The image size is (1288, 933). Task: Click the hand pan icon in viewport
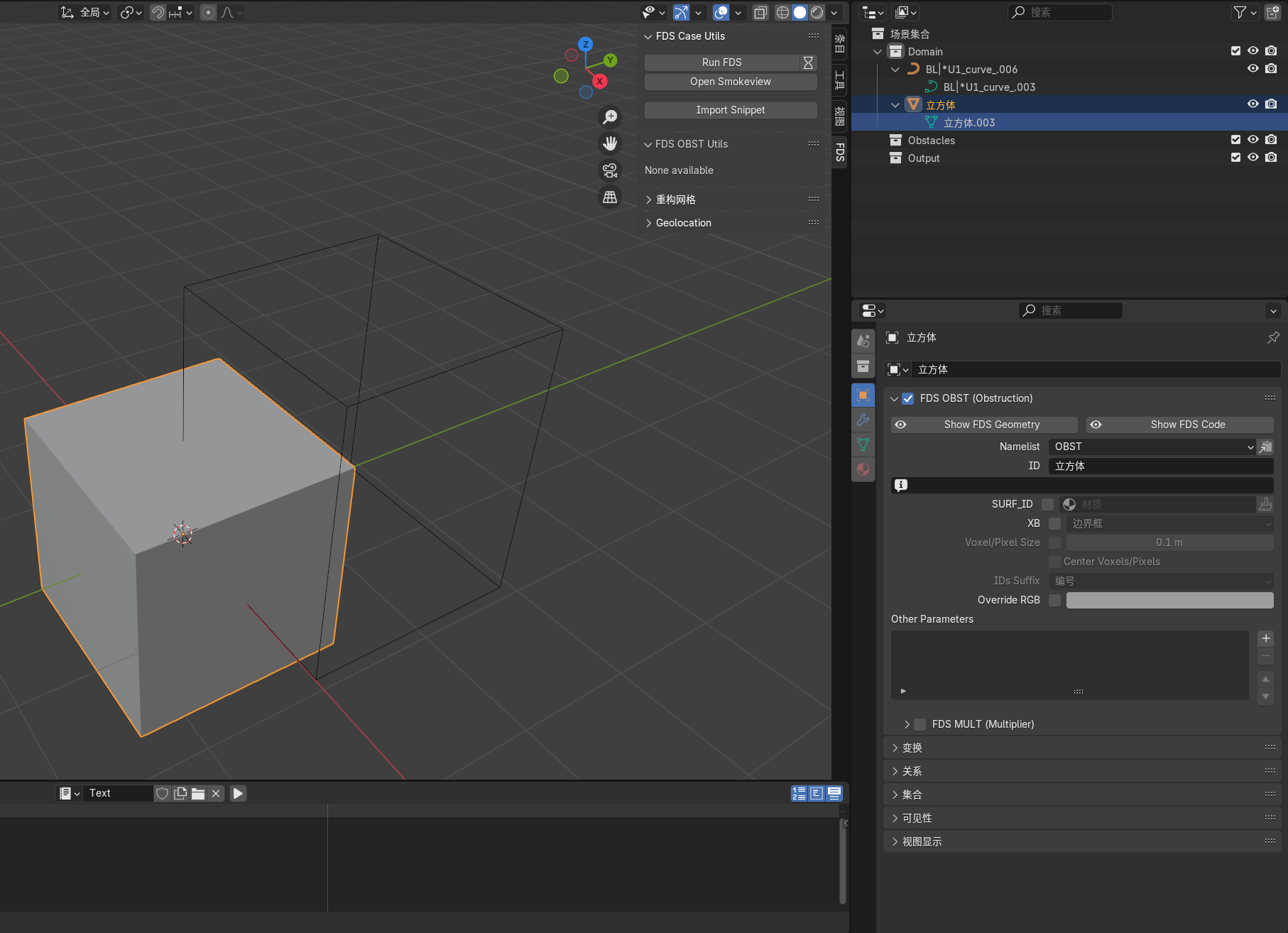[610, 143]
